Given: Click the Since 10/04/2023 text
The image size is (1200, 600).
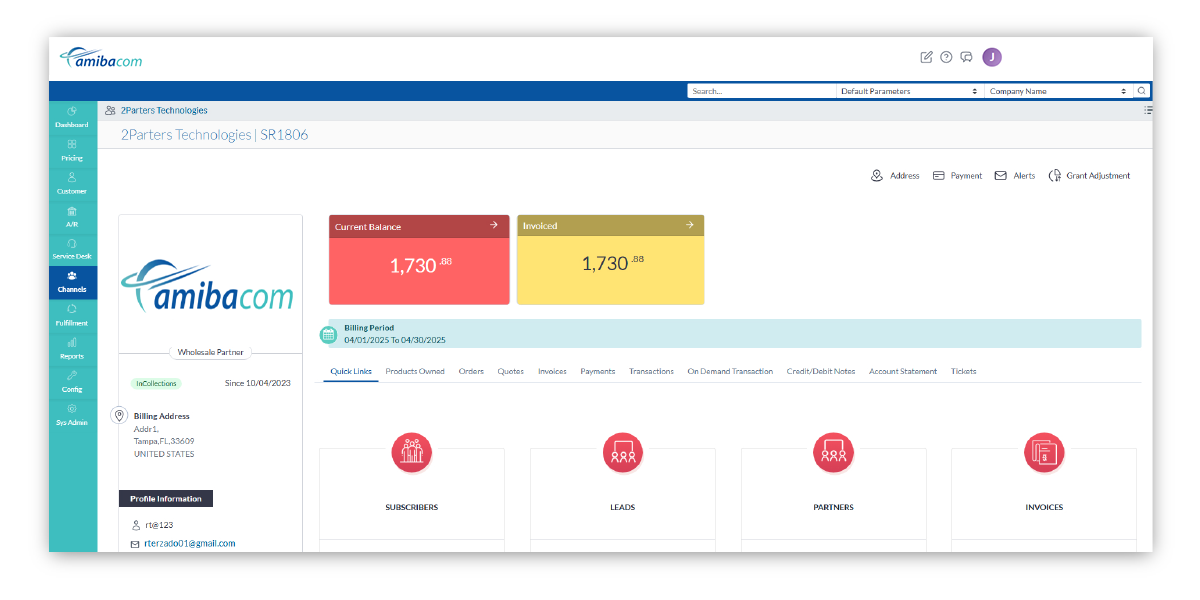Looking at the screenshot, I should click(x=258, y=383).
